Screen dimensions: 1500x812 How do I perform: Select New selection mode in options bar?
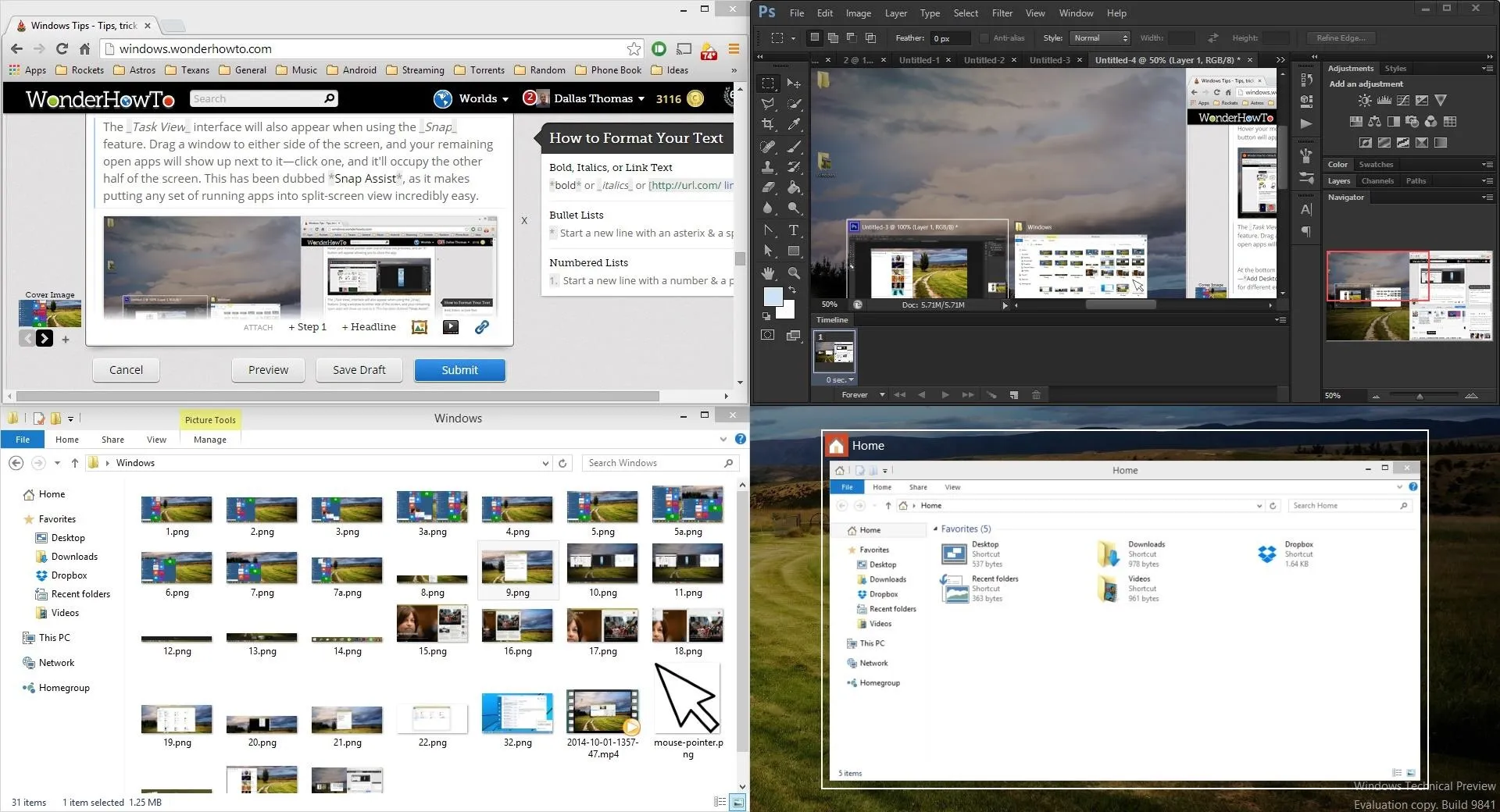coord(815,37)
